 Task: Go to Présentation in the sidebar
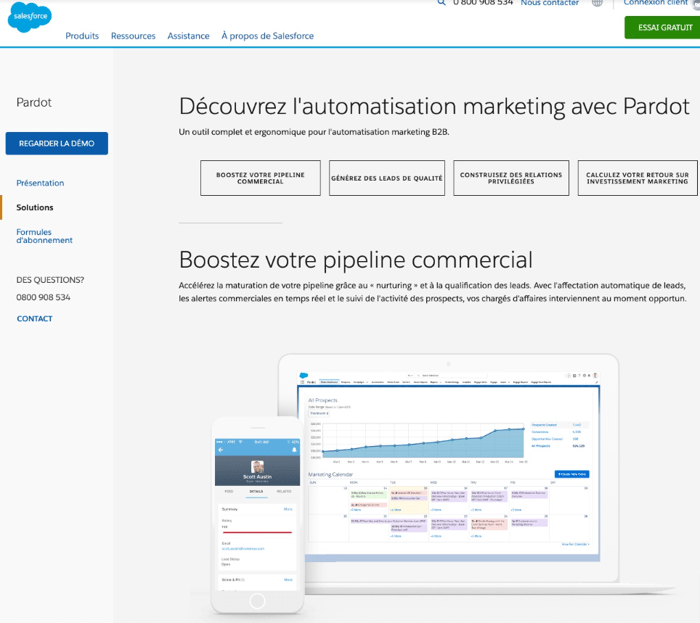pos(40,183)
